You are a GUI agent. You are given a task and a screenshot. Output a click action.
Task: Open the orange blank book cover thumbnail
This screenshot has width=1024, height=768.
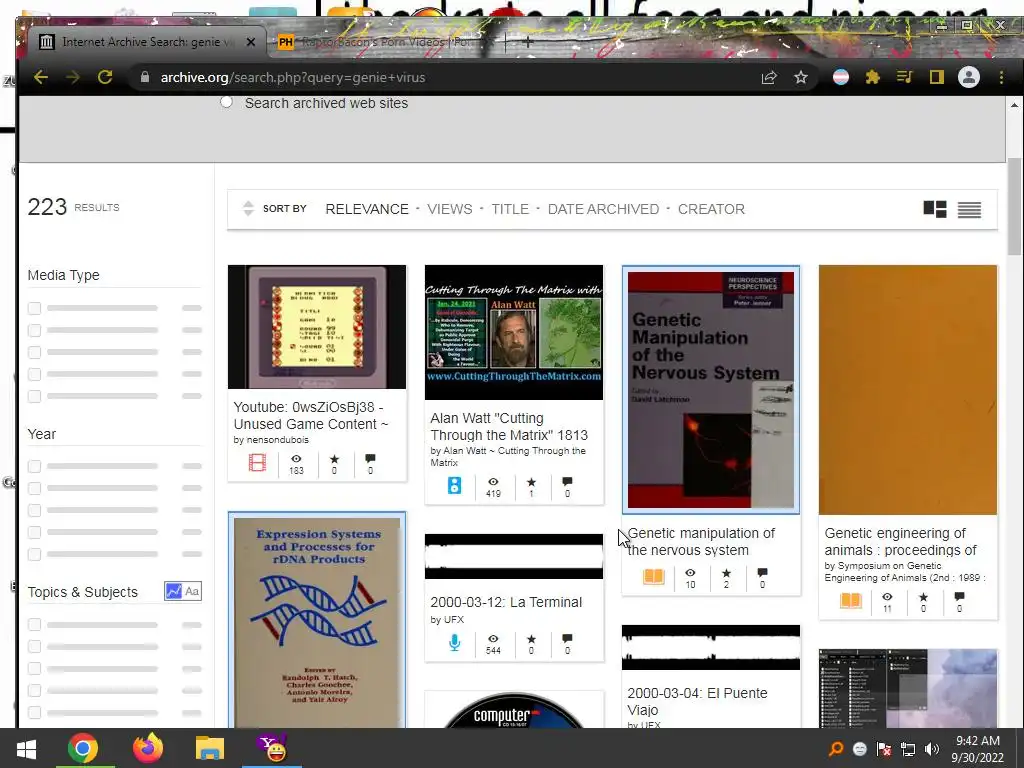908,390
